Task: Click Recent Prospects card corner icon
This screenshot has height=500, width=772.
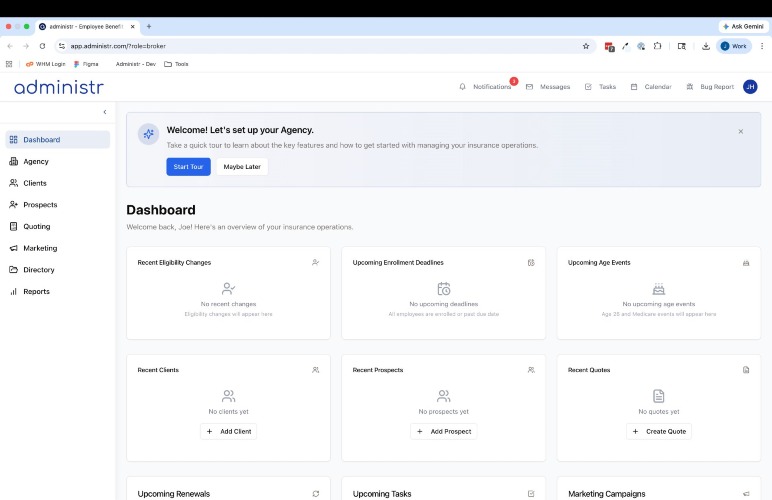Action: [531, 370]
